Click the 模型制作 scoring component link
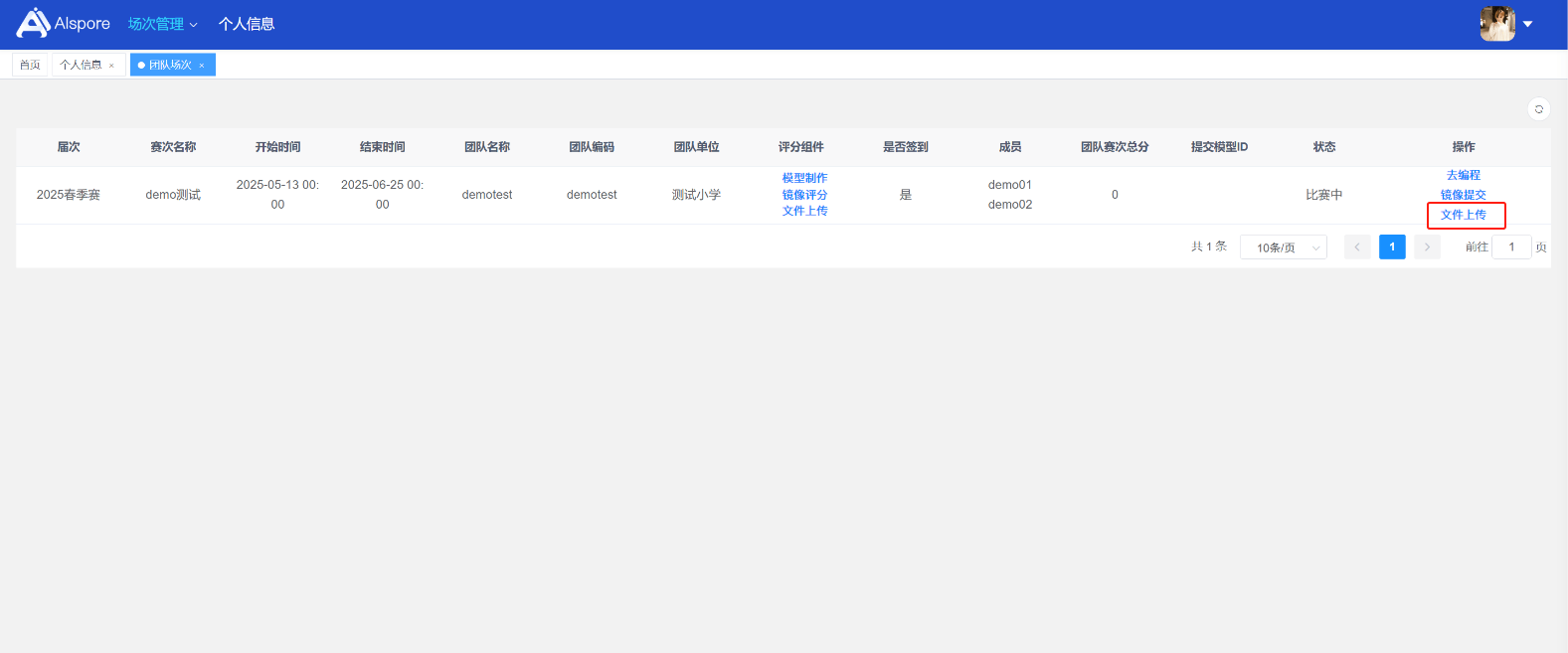 pyautogui.click(x=804, y=178)
